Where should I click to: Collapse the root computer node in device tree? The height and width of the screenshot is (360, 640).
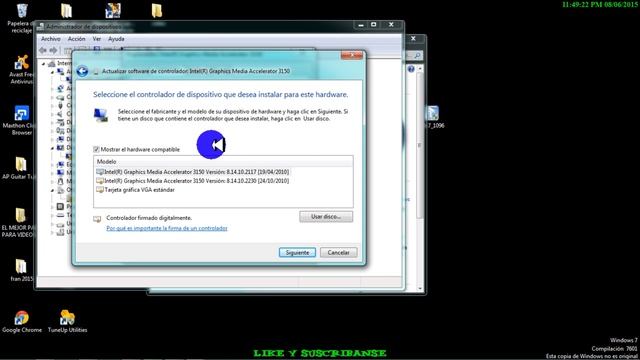44,64
